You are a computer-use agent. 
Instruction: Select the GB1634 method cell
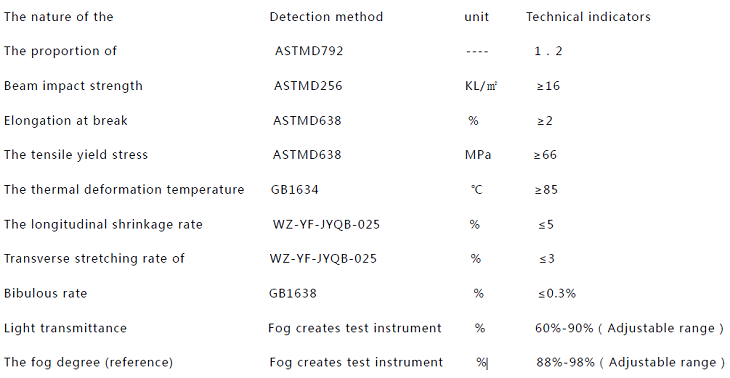294,189
